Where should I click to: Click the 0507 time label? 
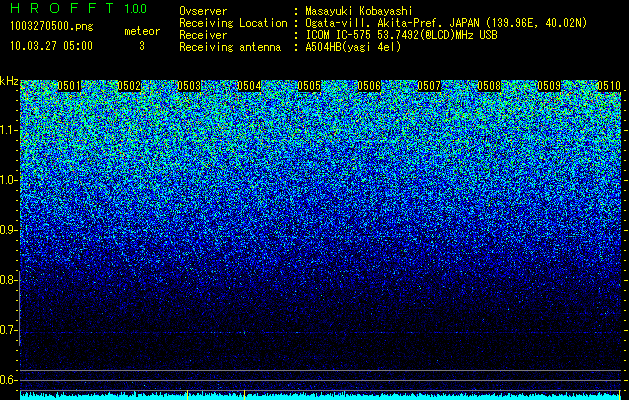429,86
